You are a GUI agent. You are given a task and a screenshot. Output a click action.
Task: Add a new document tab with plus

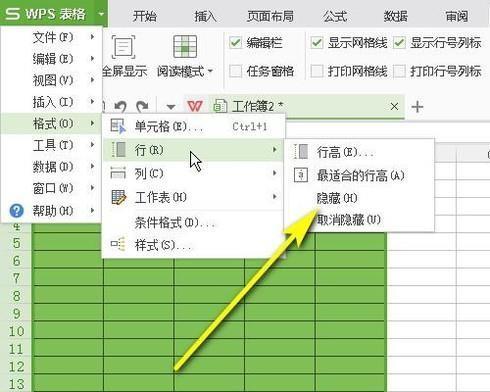[x=417, y=107]
